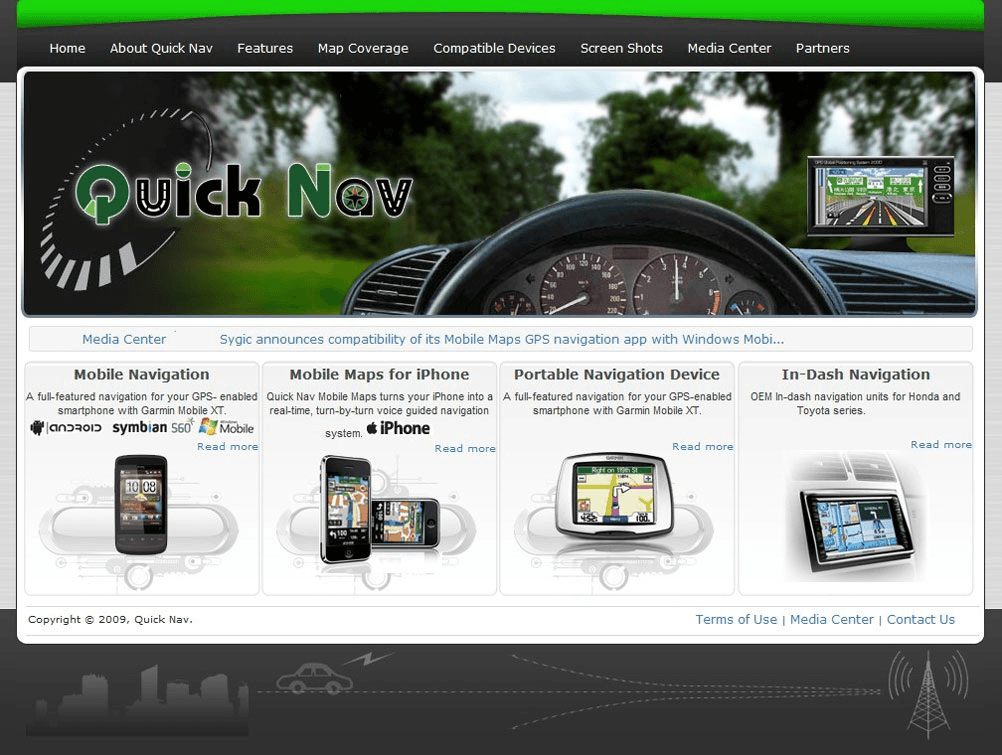Click the copyright 2009 Quick Nav text
Viewport: 1002px width, 755px height.
(110, 619)
